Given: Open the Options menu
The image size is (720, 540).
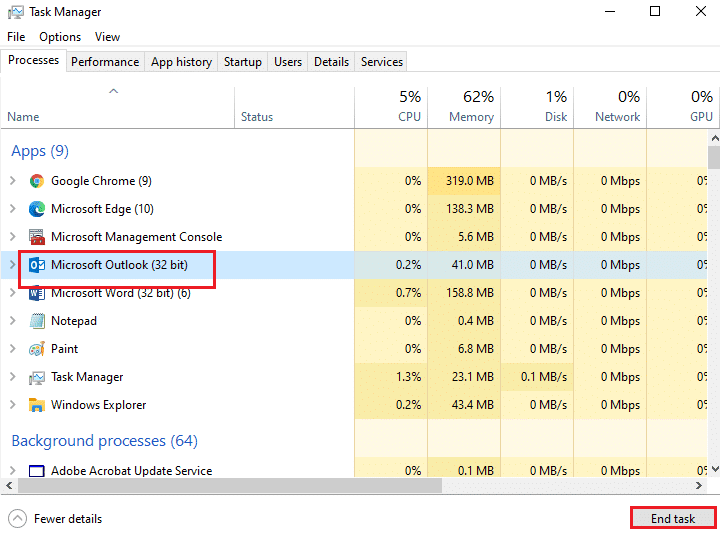Looking at the screenshot, I should pos(60,37).
